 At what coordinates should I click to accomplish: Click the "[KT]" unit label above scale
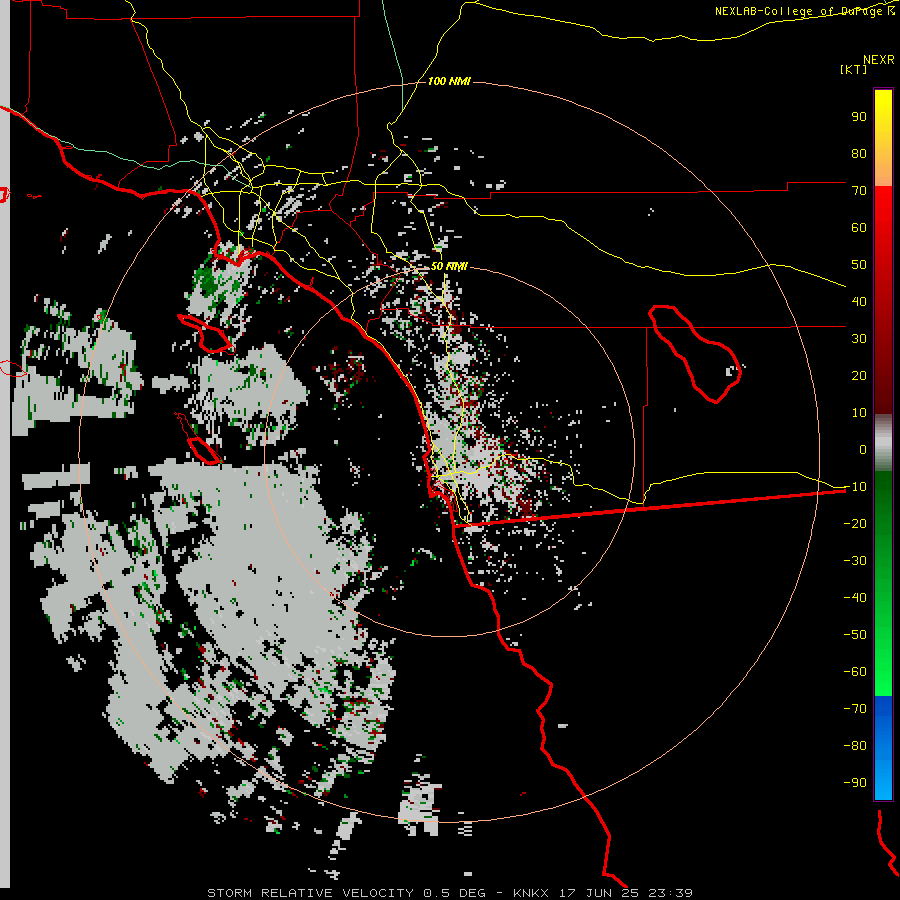(x=853, y=69)
